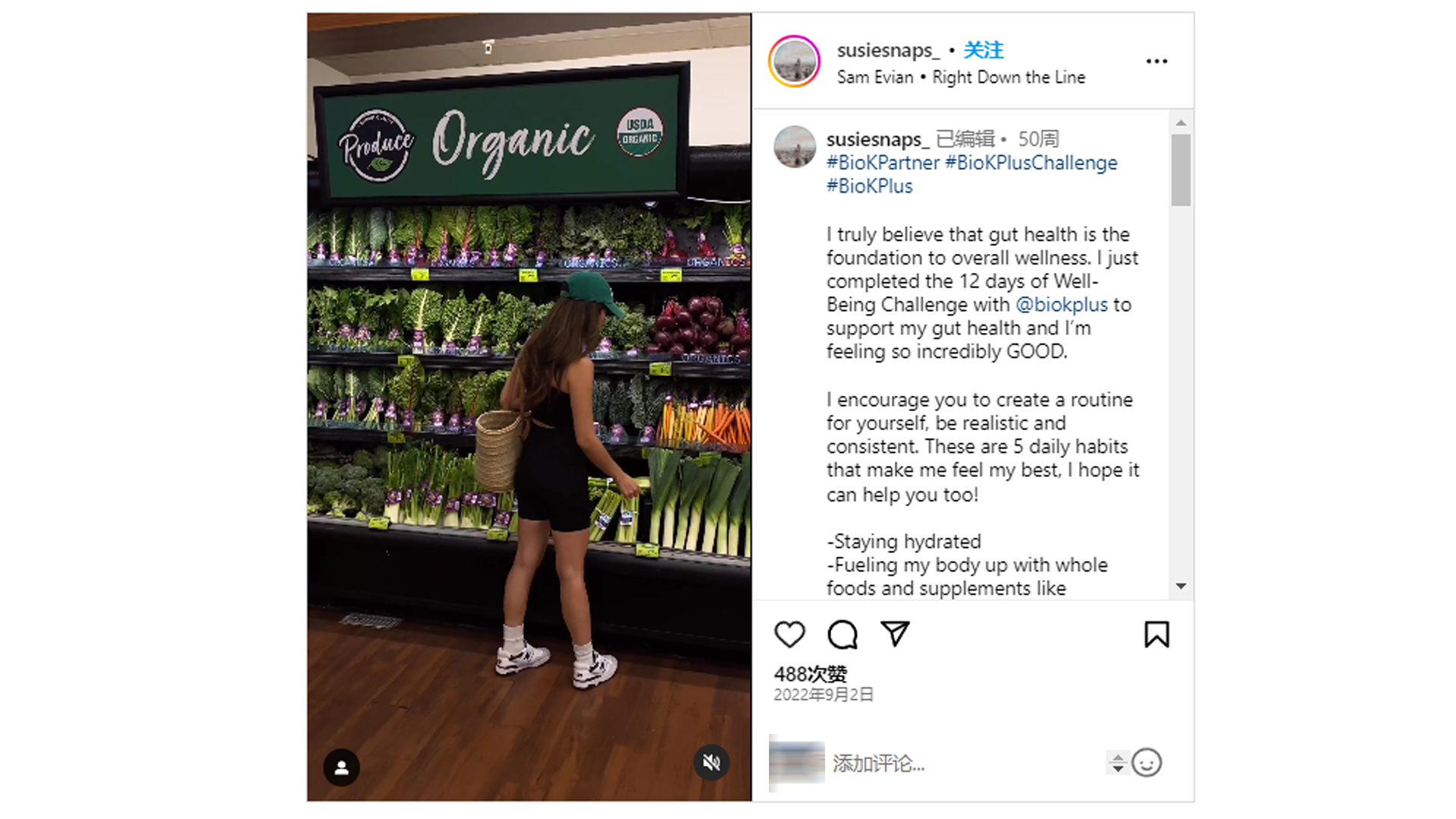Click the caption scrollbar thumb

tap(1181, 170)
